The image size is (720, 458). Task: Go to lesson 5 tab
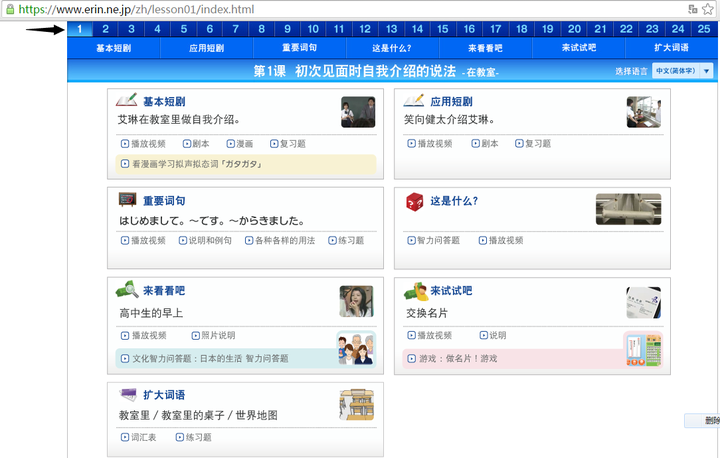coord(184,29)
